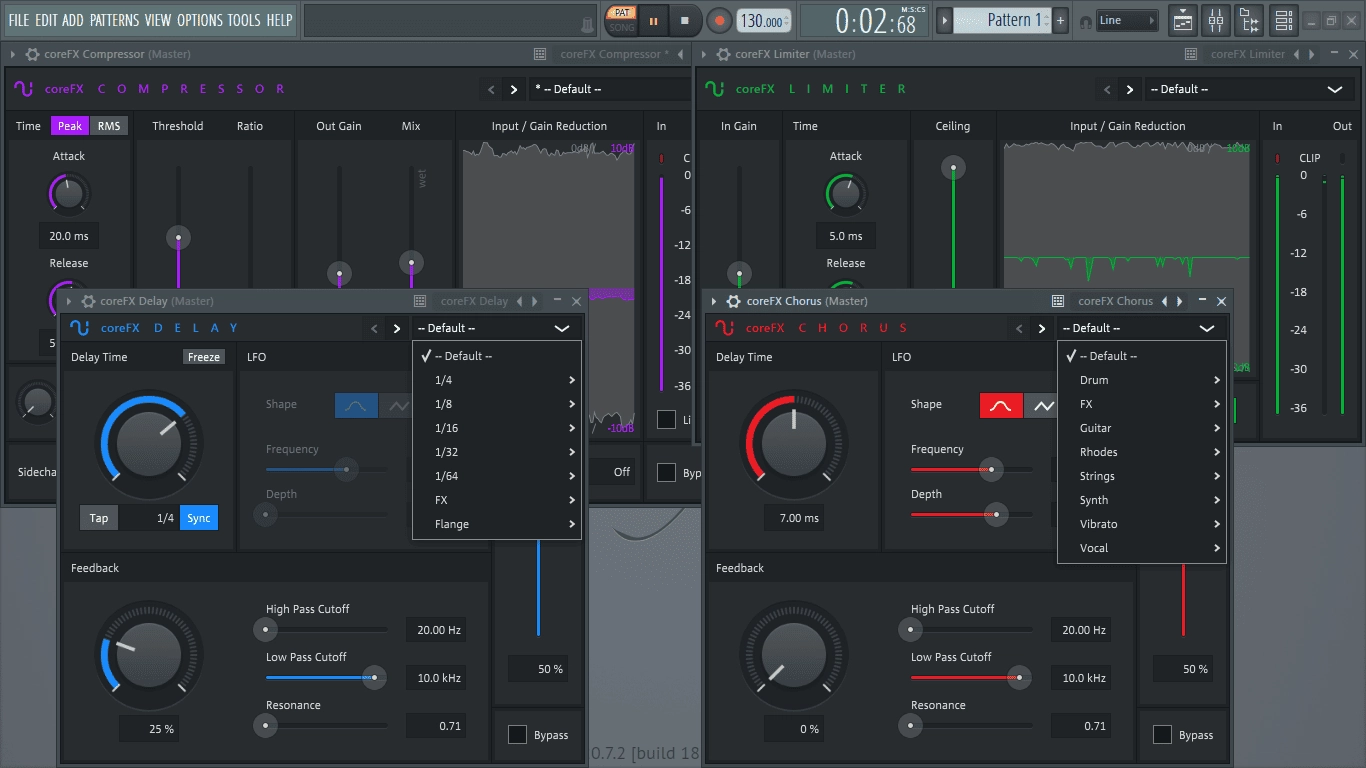Click Compressor next preset arrow
This screenshot has height=768, width=1366.
click(514, 89)
